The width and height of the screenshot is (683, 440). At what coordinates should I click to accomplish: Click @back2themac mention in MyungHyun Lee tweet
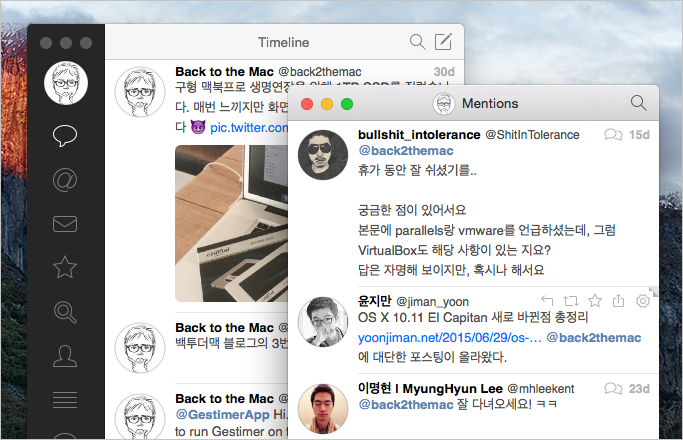tap(406, 405)
